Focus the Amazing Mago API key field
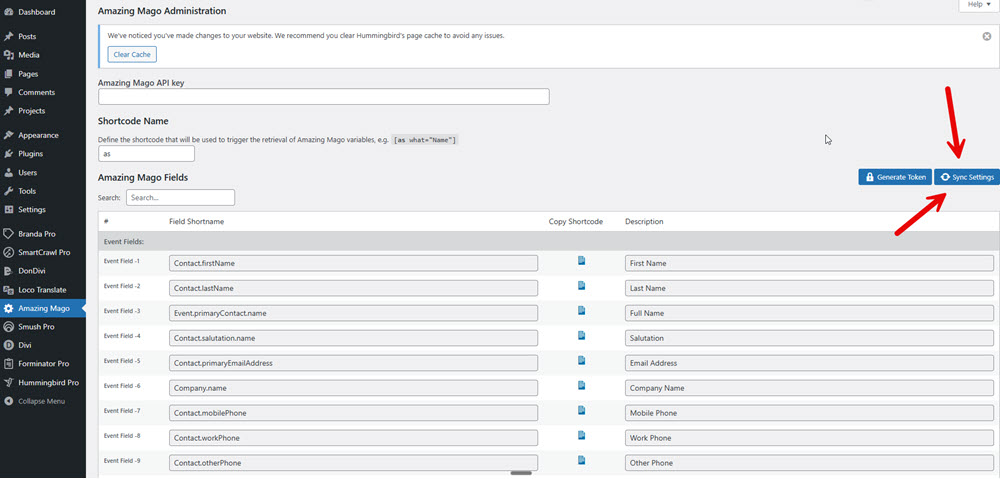 (x=324, y=97)
